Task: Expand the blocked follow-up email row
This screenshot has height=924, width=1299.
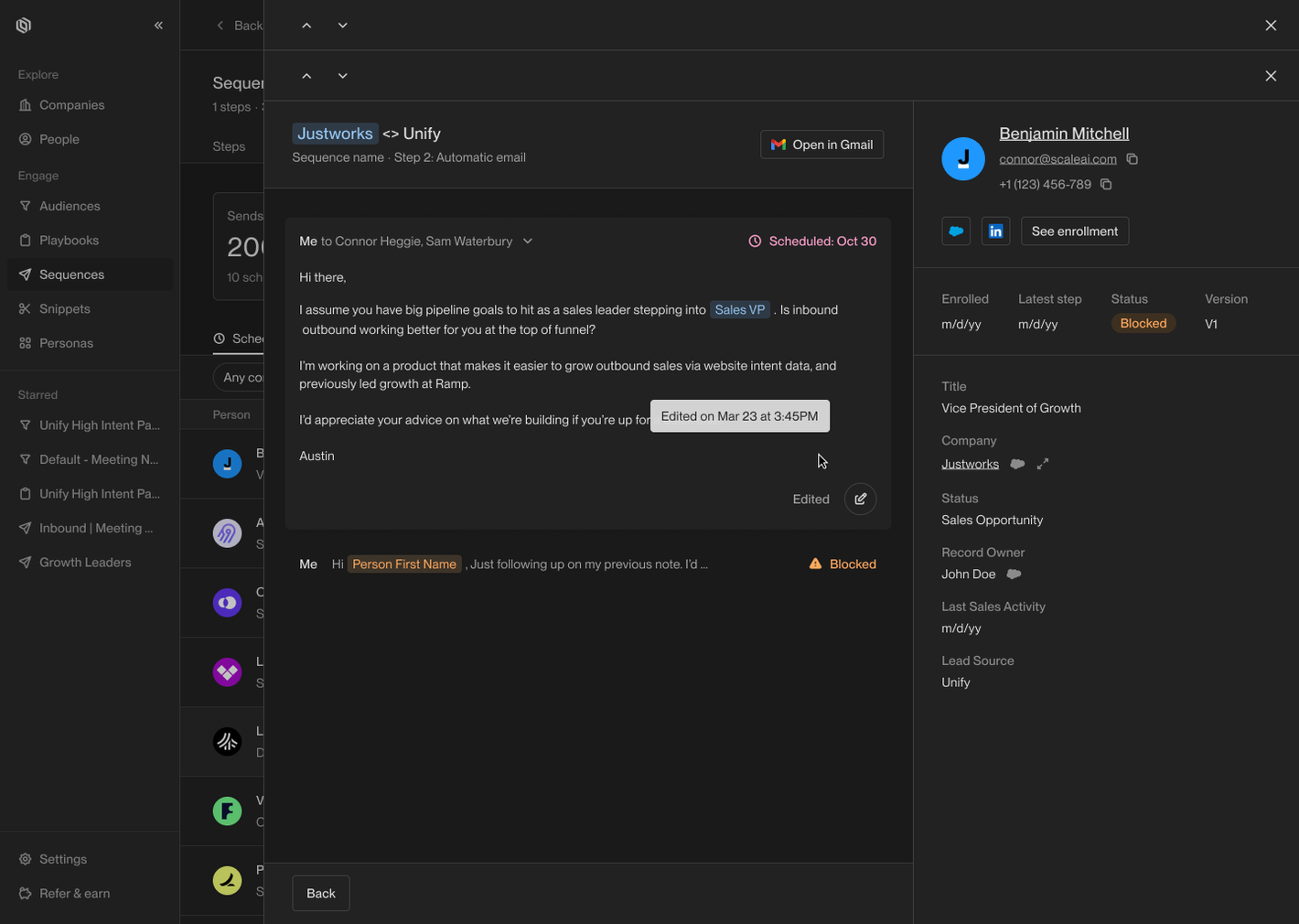Action: [587, 564]
